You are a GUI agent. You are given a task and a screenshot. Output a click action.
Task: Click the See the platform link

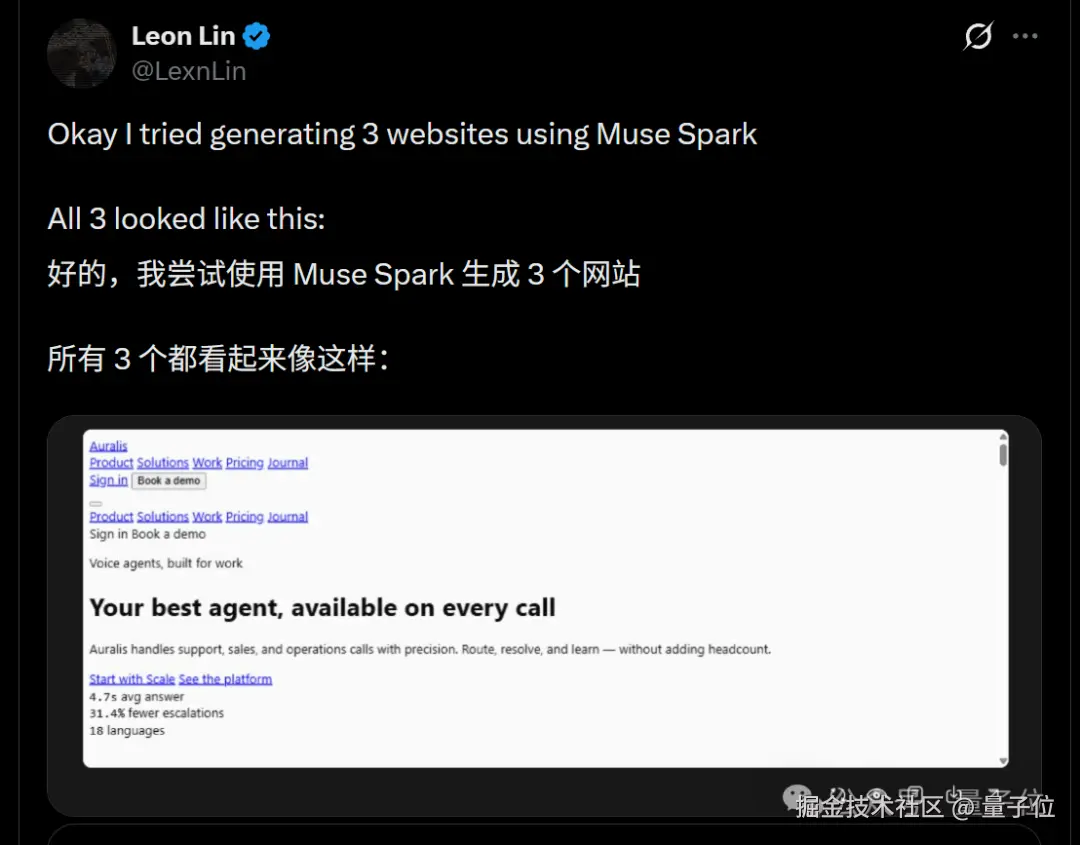point(225,679)
